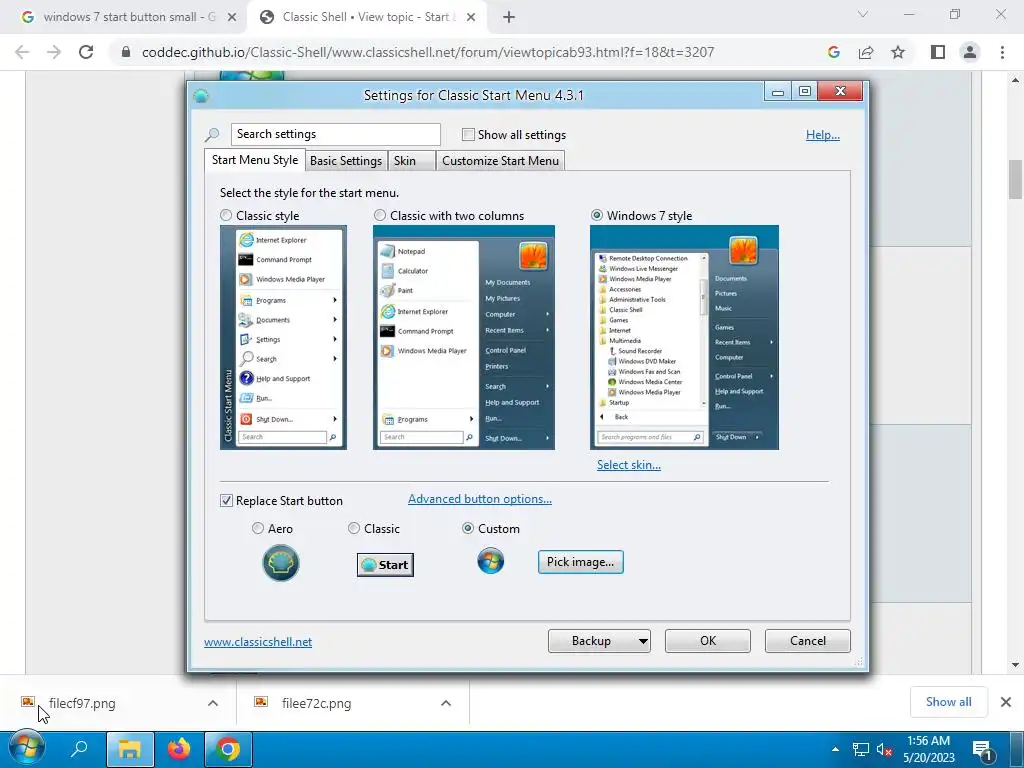Open Google icon in address bar

(833, 52)
